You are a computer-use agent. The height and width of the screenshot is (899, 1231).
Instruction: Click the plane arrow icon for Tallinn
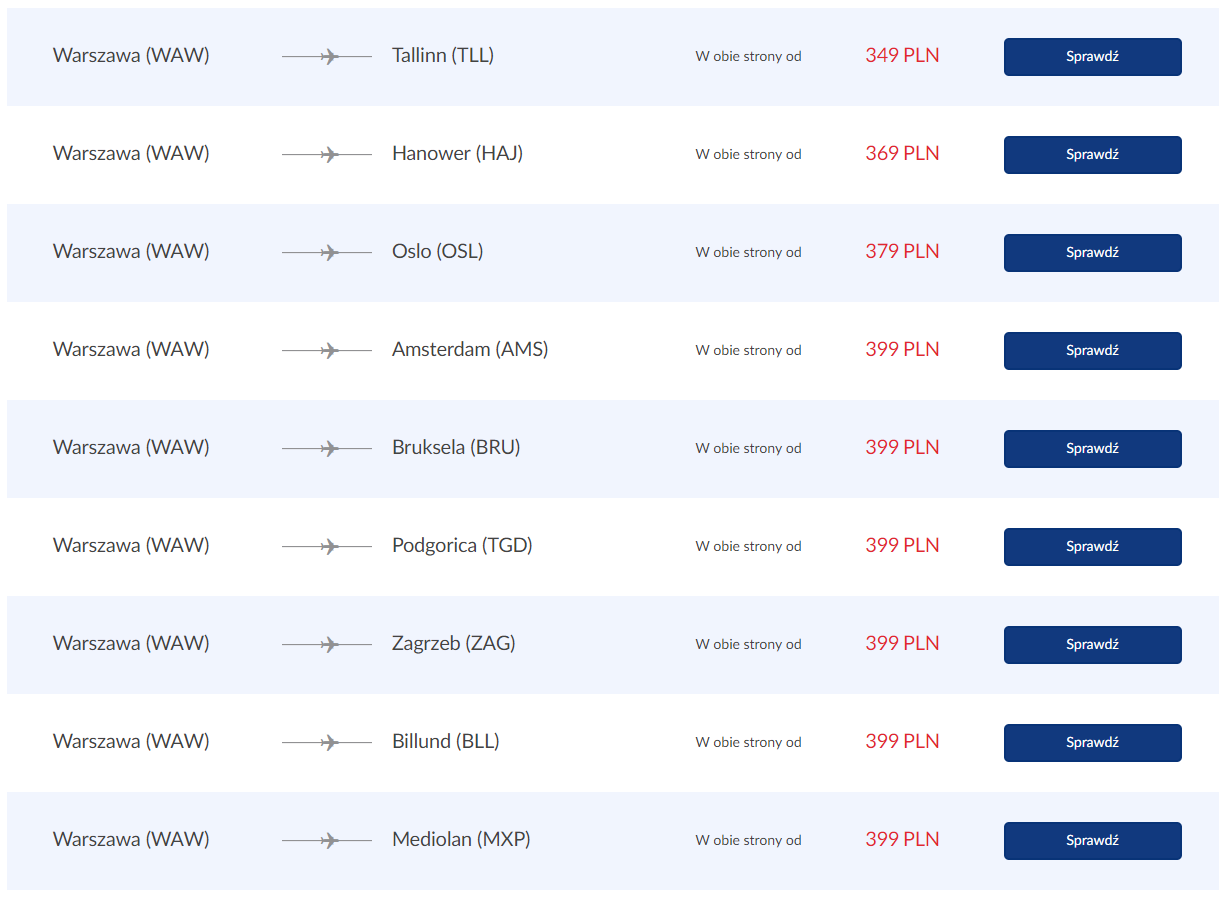pyautogui.click(x=327, y=57)
